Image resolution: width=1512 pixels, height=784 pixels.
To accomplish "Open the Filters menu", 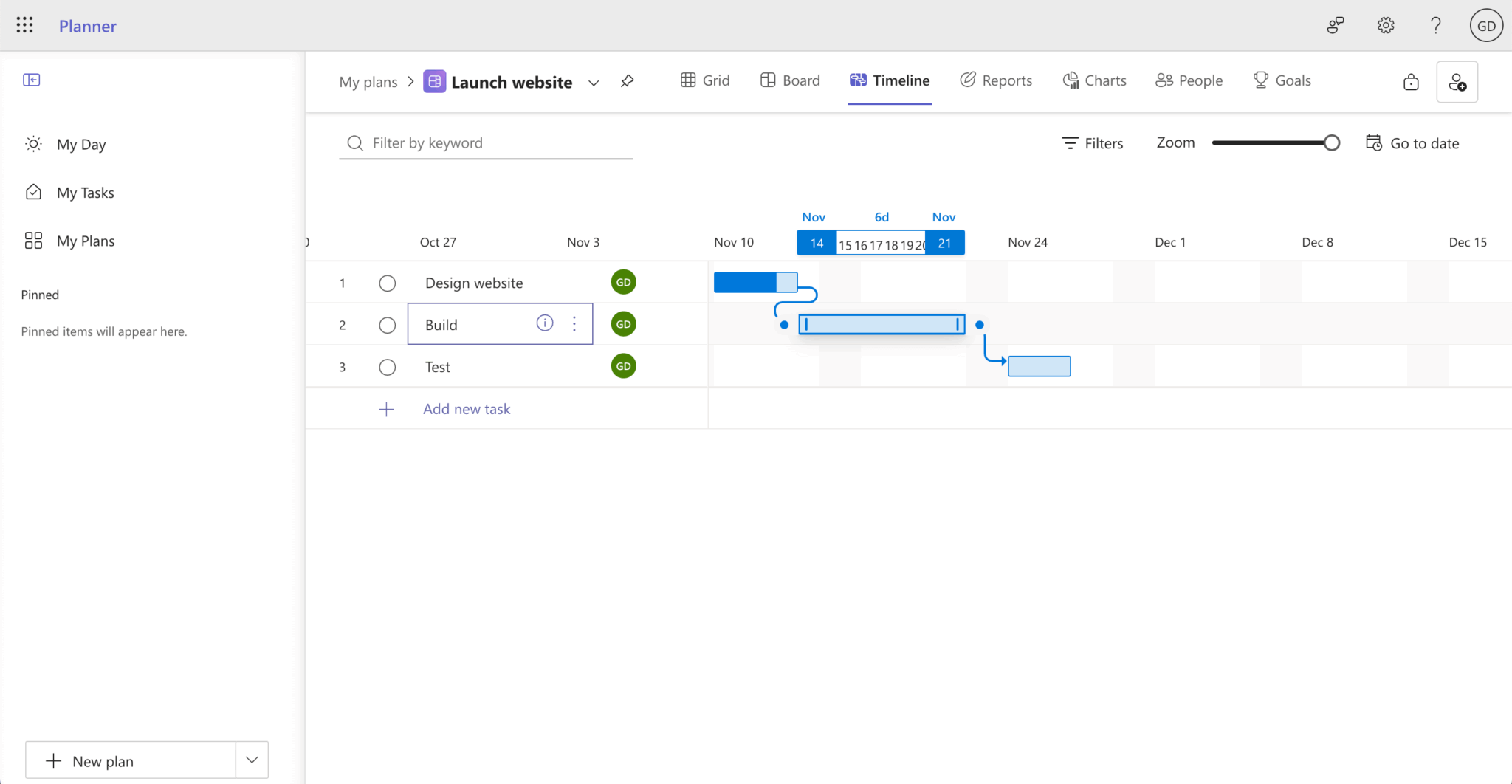I will [x=1093, y=143].
